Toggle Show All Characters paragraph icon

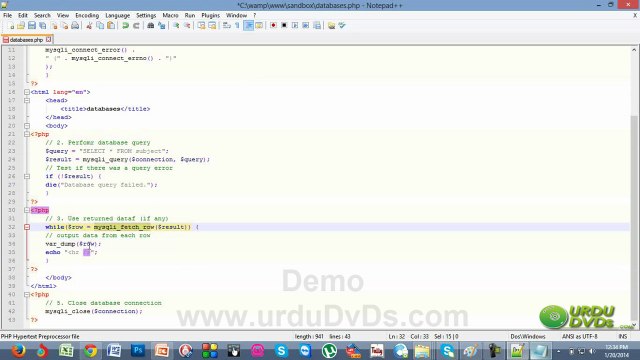pyautogui.click(x=238, y=26)
